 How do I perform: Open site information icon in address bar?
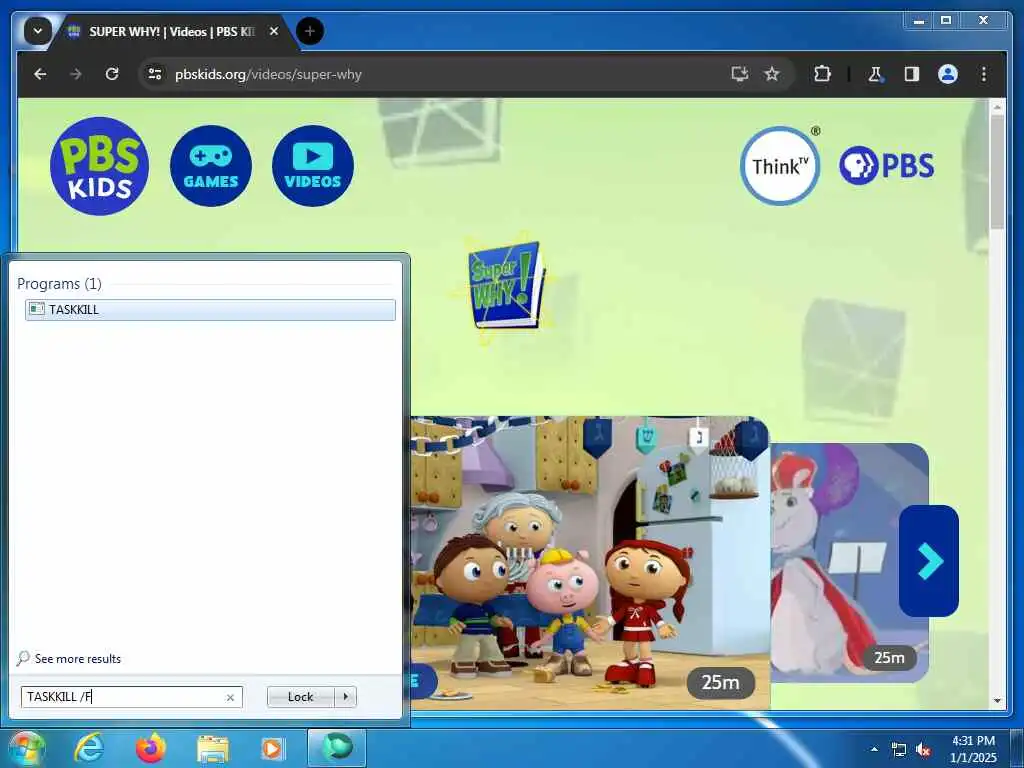[155, 74]
